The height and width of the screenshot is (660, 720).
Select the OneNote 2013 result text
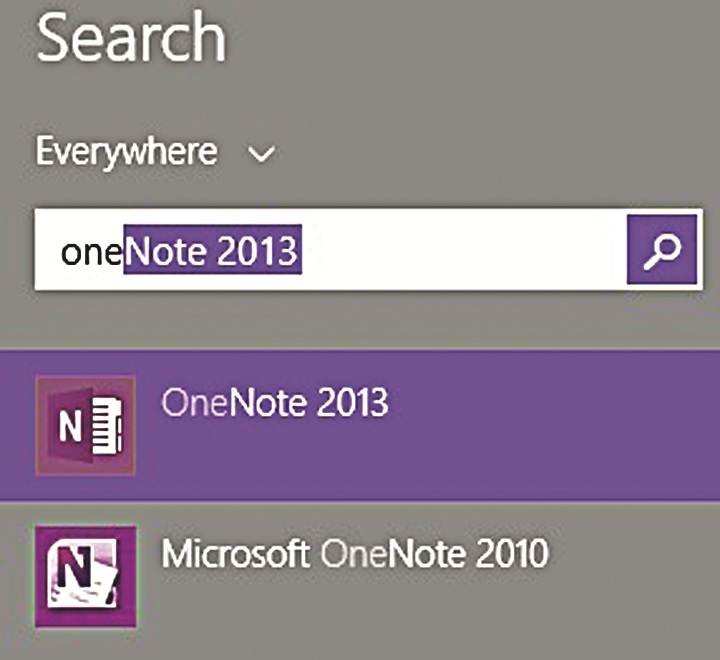274,402
